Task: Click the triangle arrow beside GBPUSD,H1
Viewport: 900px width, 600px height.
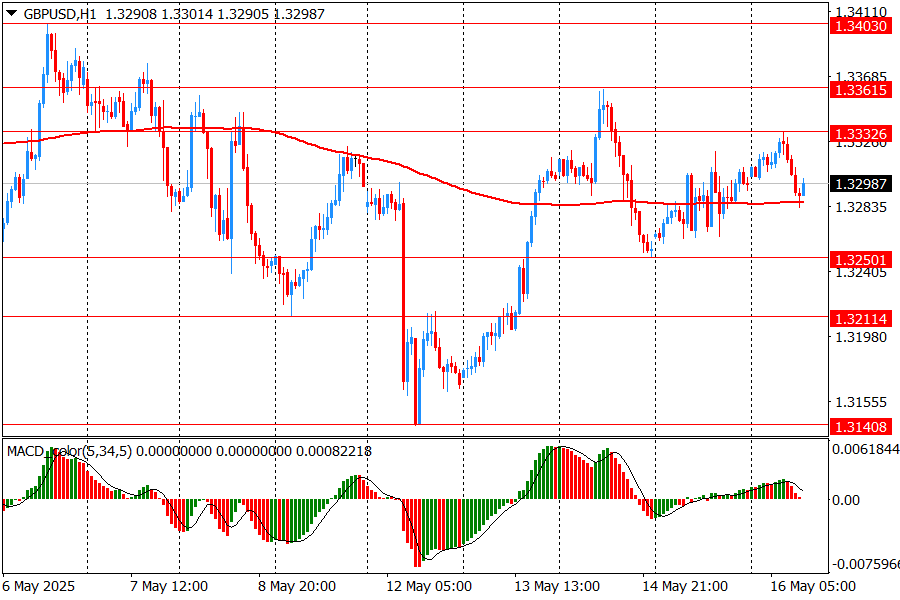Action: point(12,10)
